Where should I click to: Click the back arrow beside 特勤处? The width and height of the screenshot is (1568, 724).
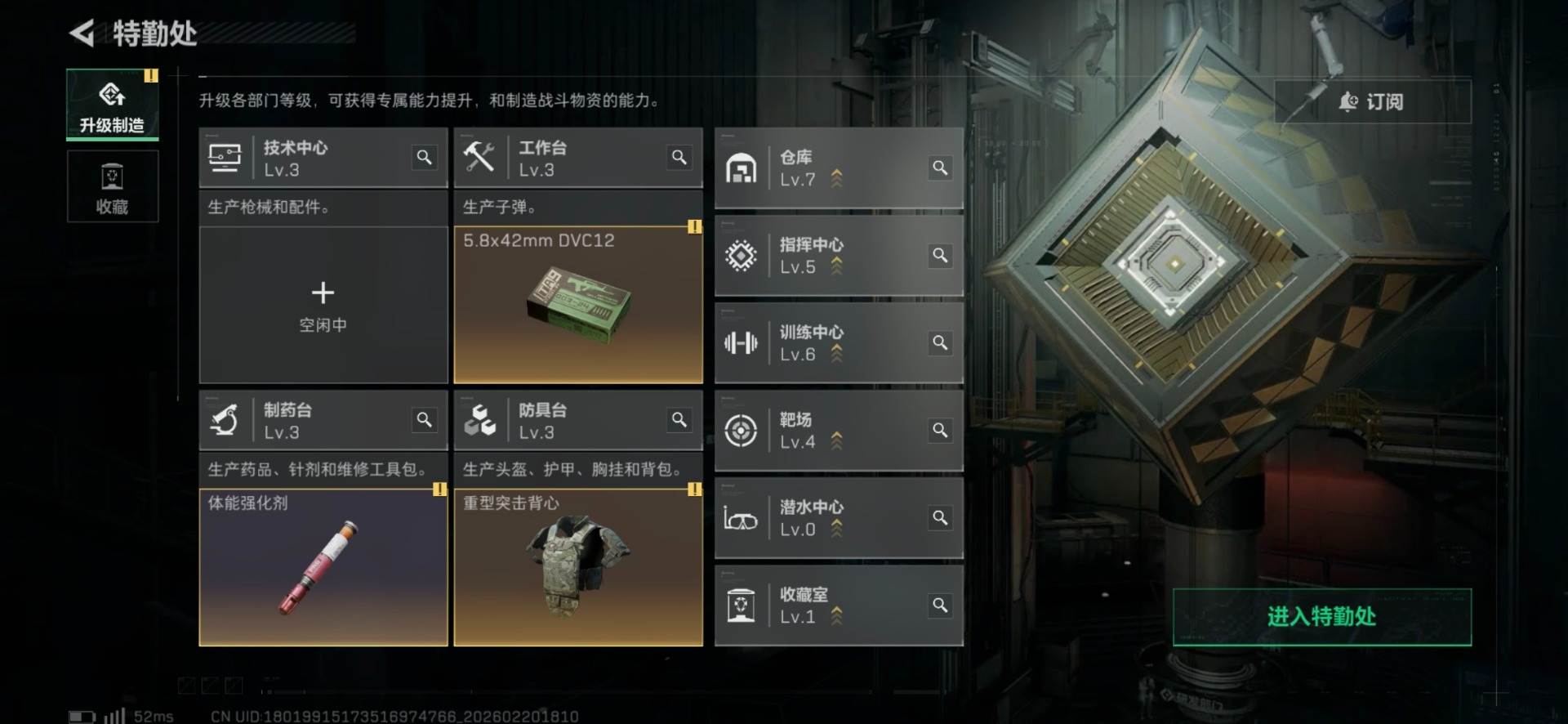tap(82, 33)
